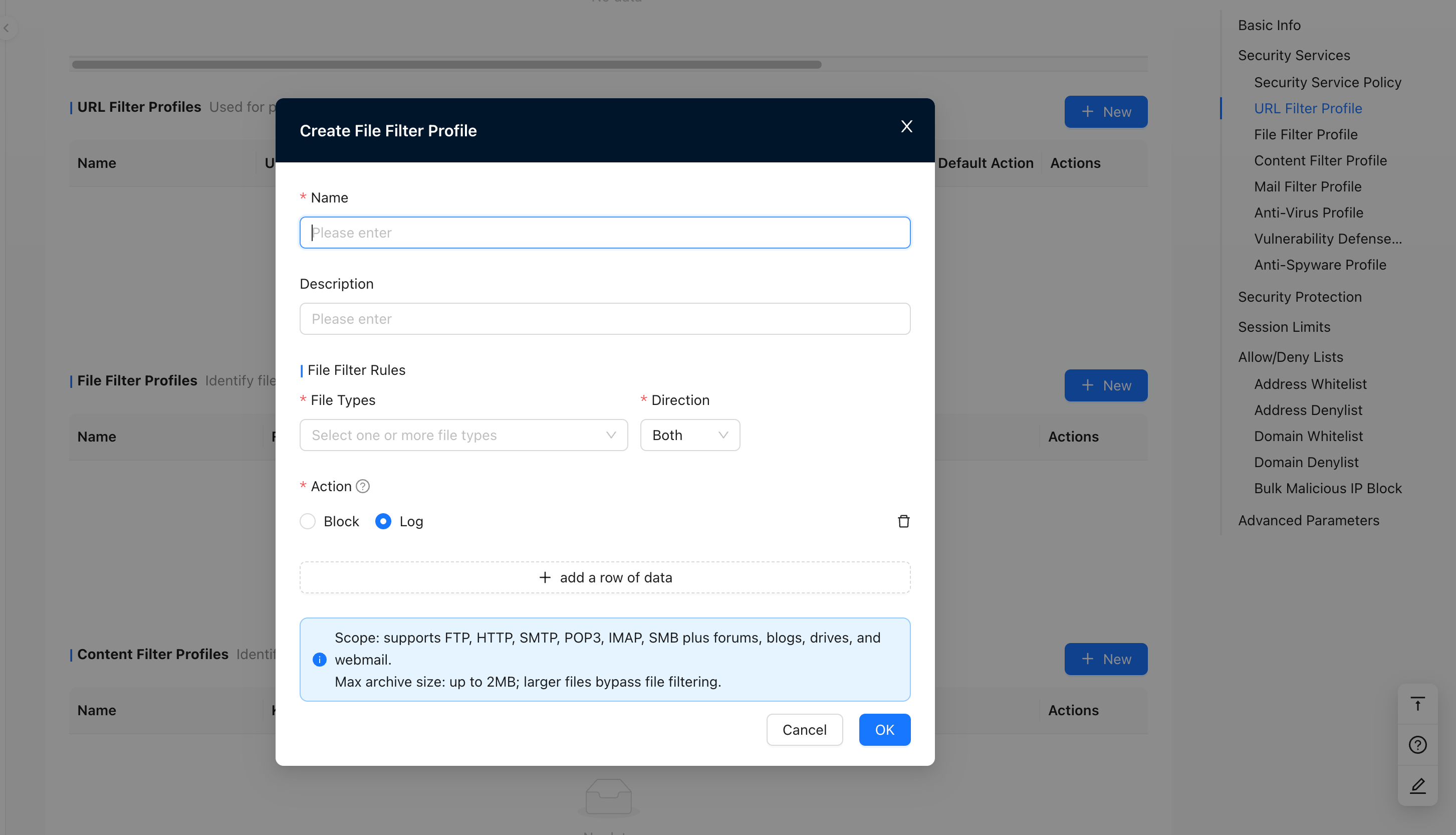Cancel the file filter profile dialog
Screen dimensions: 1456x835
click(x=804, y=730)
